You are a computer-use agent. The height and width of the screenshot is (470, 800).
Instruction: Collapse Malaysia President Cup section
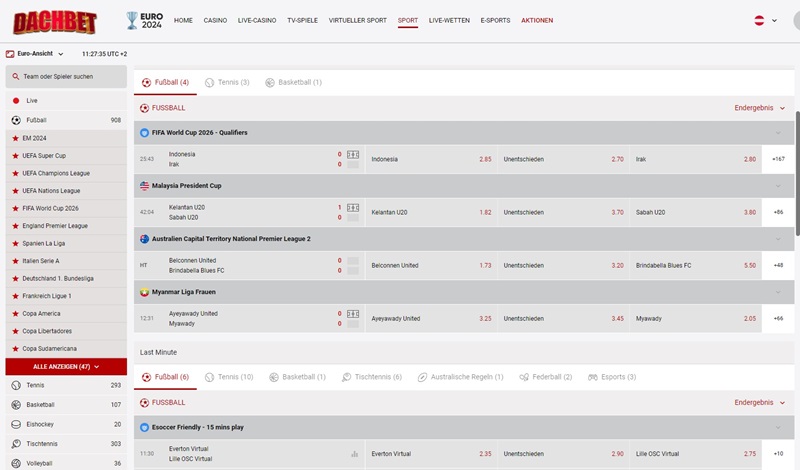pos(778,186)
